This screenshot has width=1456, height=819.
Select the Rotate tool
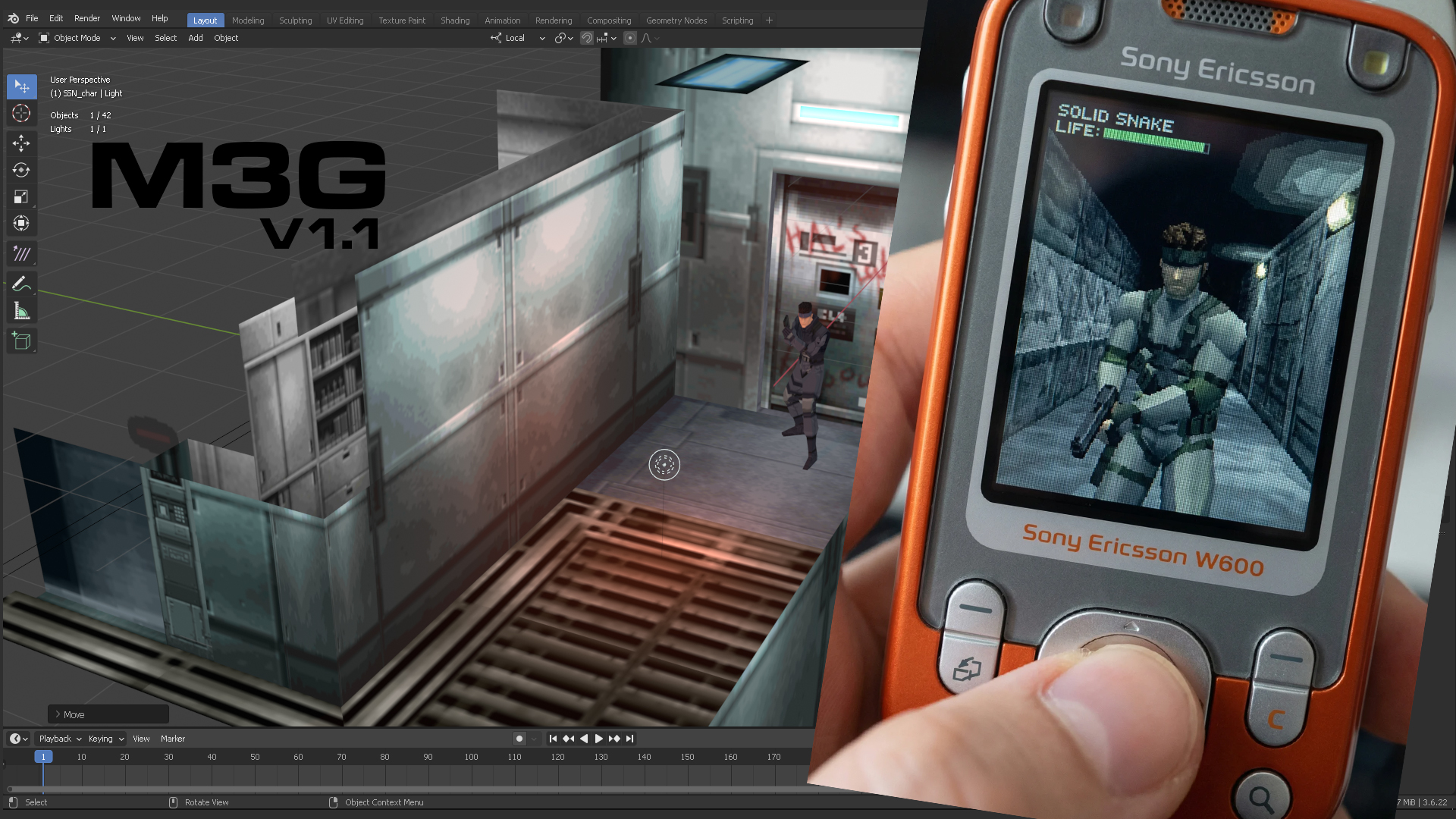pyautogui.click(x=21, y=170)
